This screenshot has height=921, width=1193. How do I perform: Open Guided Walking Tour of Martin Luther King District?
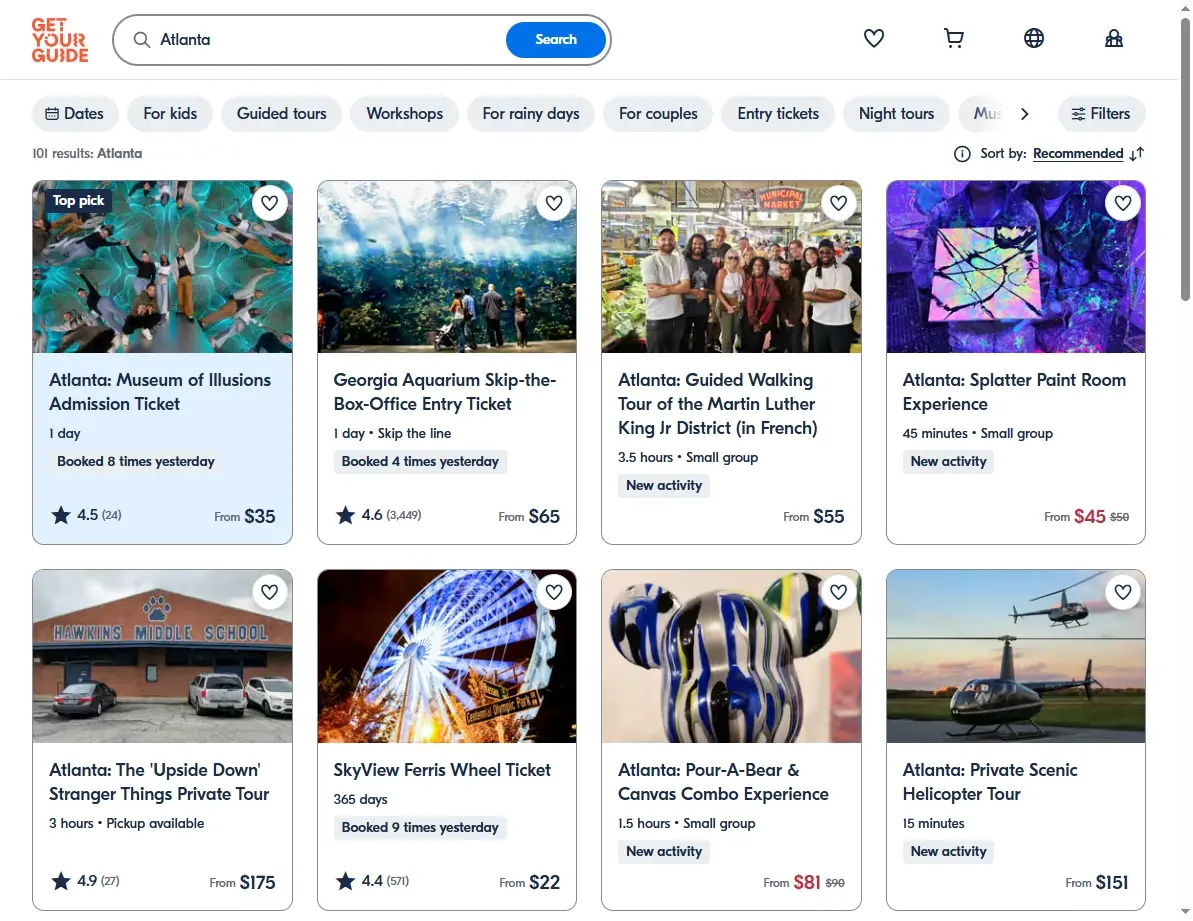pos(717,404)
